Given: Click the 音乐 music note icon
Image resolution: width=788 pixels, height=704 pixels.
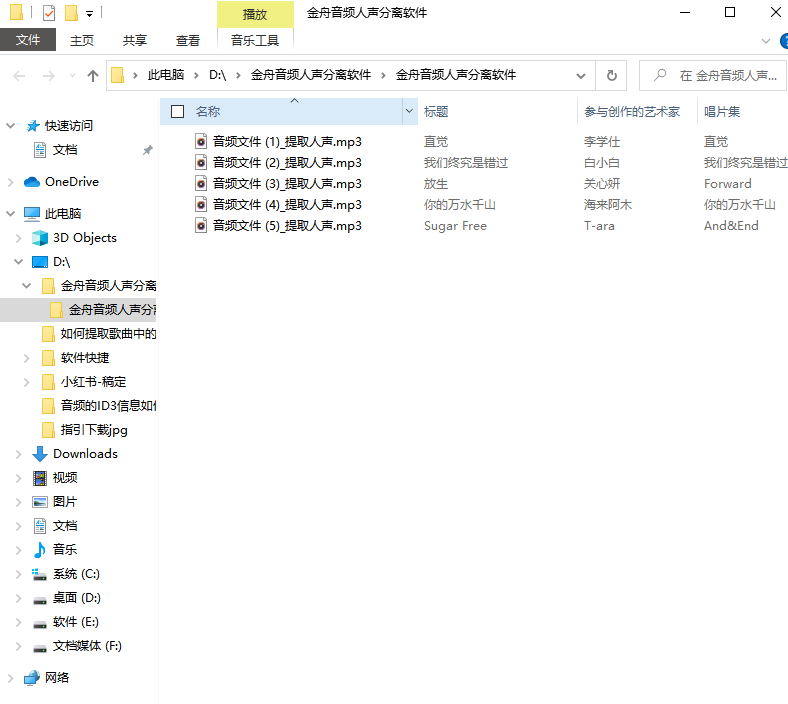Looking at the screenshot, I should (40, 550).
